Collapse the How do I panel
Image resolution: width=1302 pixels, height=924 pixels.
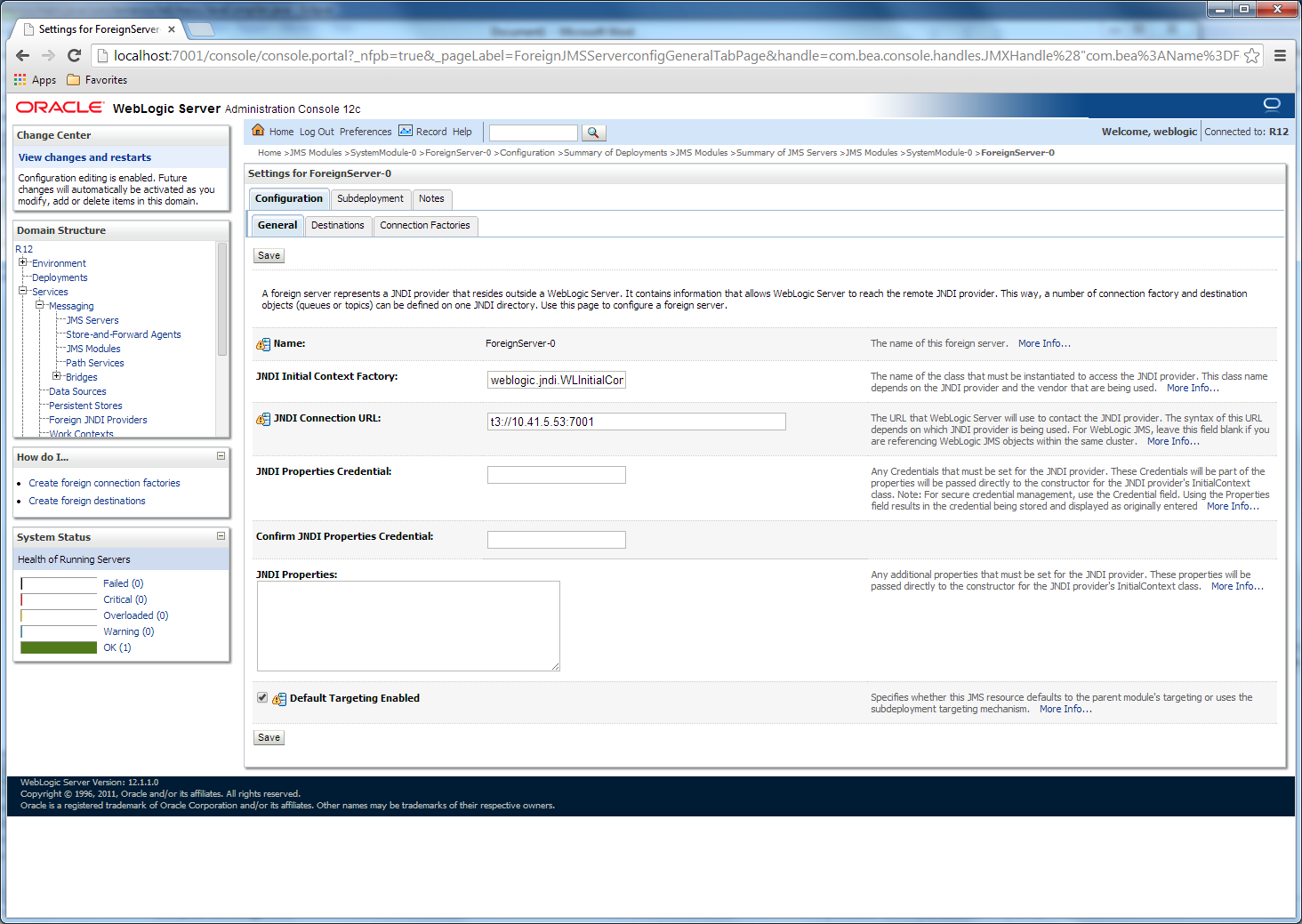(x=221, y=456)
